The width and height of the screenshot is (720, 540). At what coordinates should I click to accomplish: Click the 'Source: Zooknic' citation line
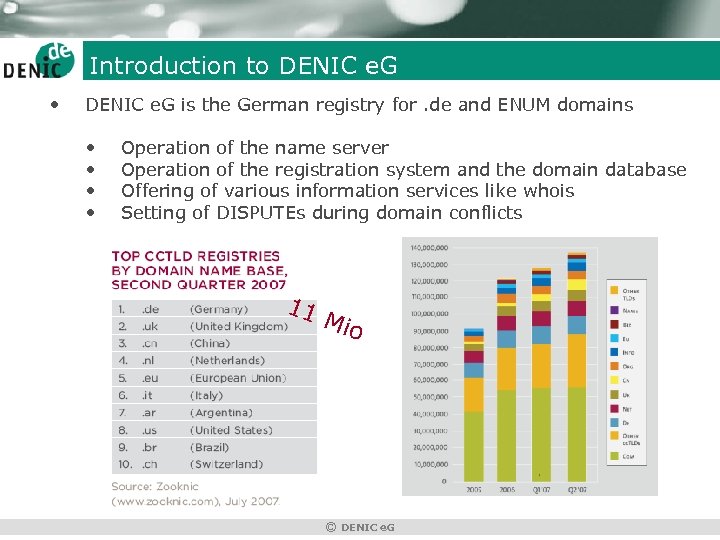(x=155, y=486)
